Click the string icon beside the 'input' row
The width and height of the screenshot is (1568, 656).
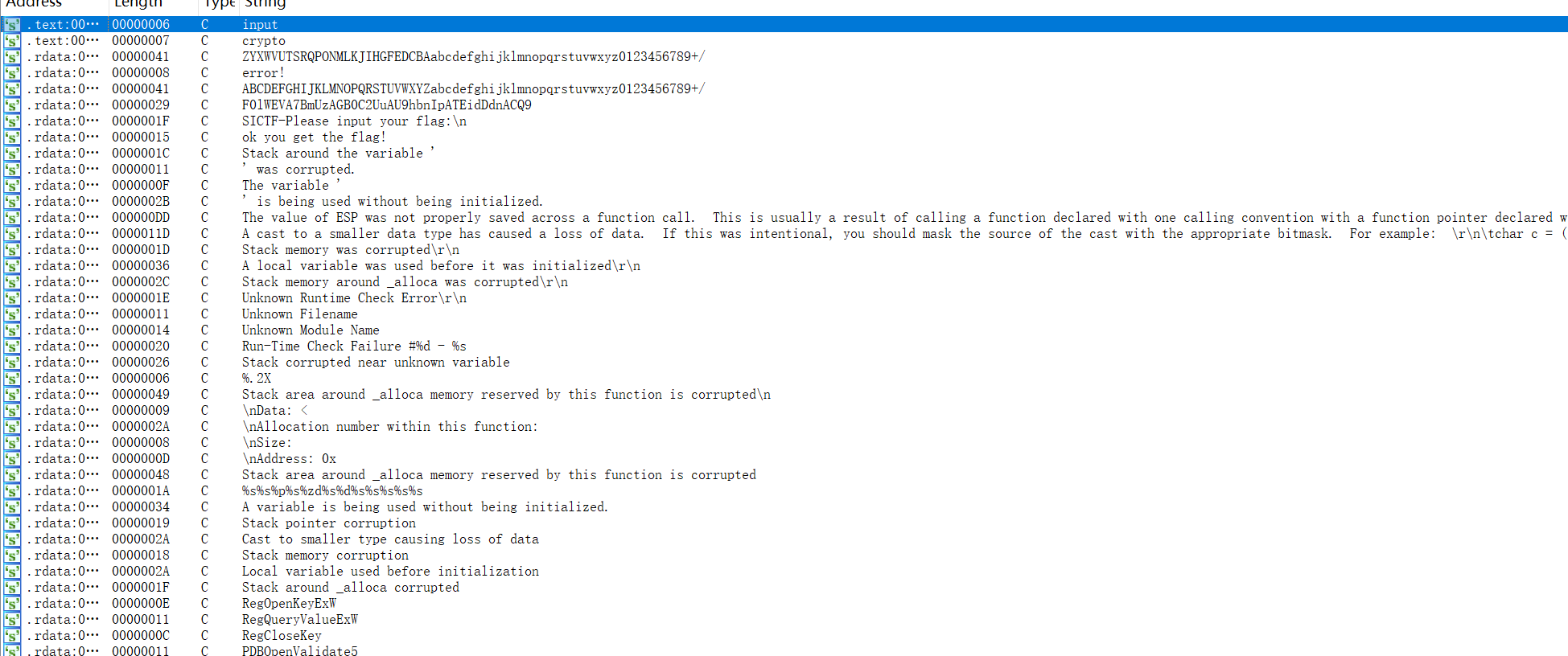pos(12,25)
